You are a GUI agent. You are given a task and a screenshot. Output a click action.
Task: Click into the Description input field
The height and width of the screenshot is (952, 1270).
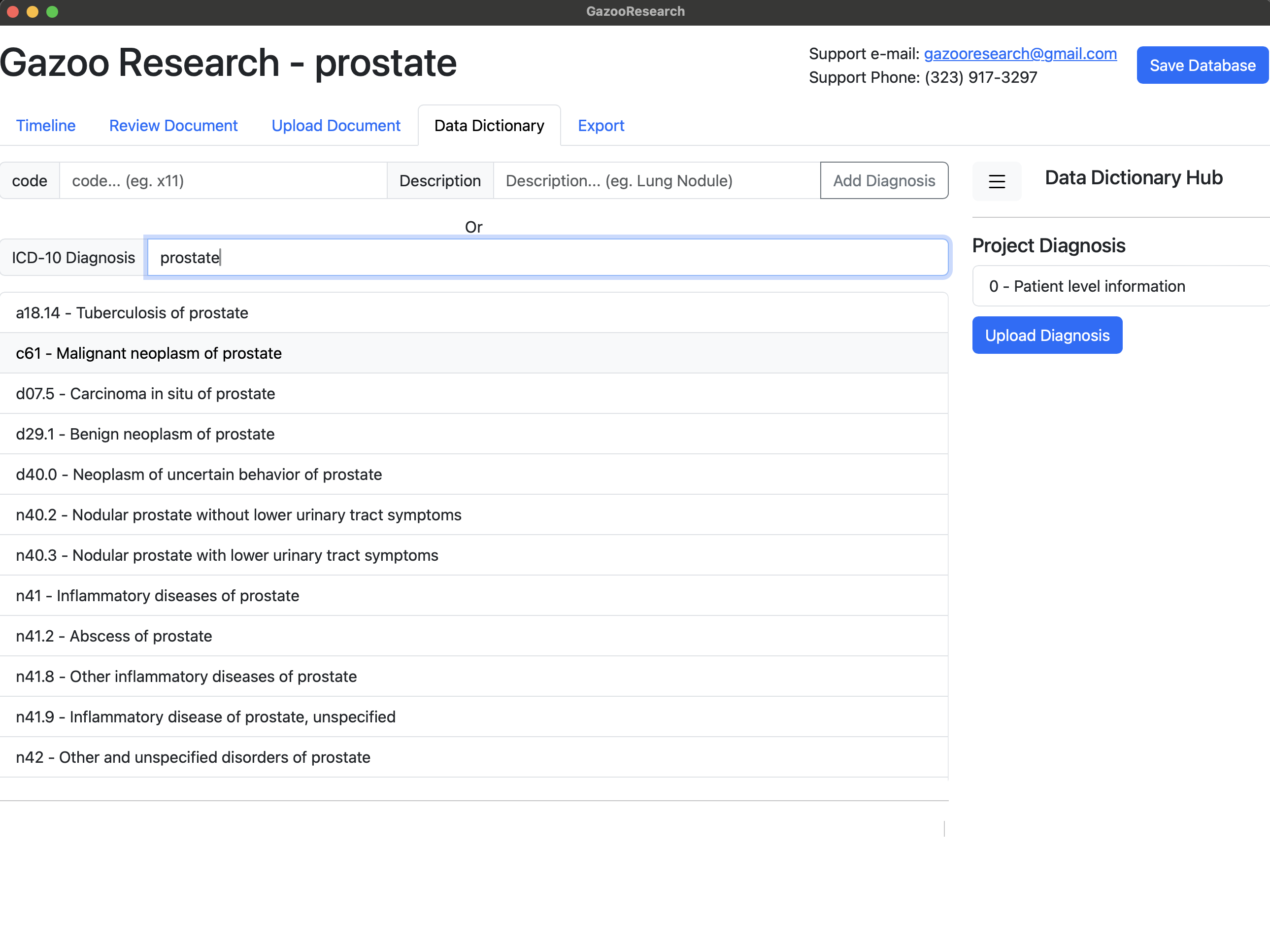click(656, 181)
